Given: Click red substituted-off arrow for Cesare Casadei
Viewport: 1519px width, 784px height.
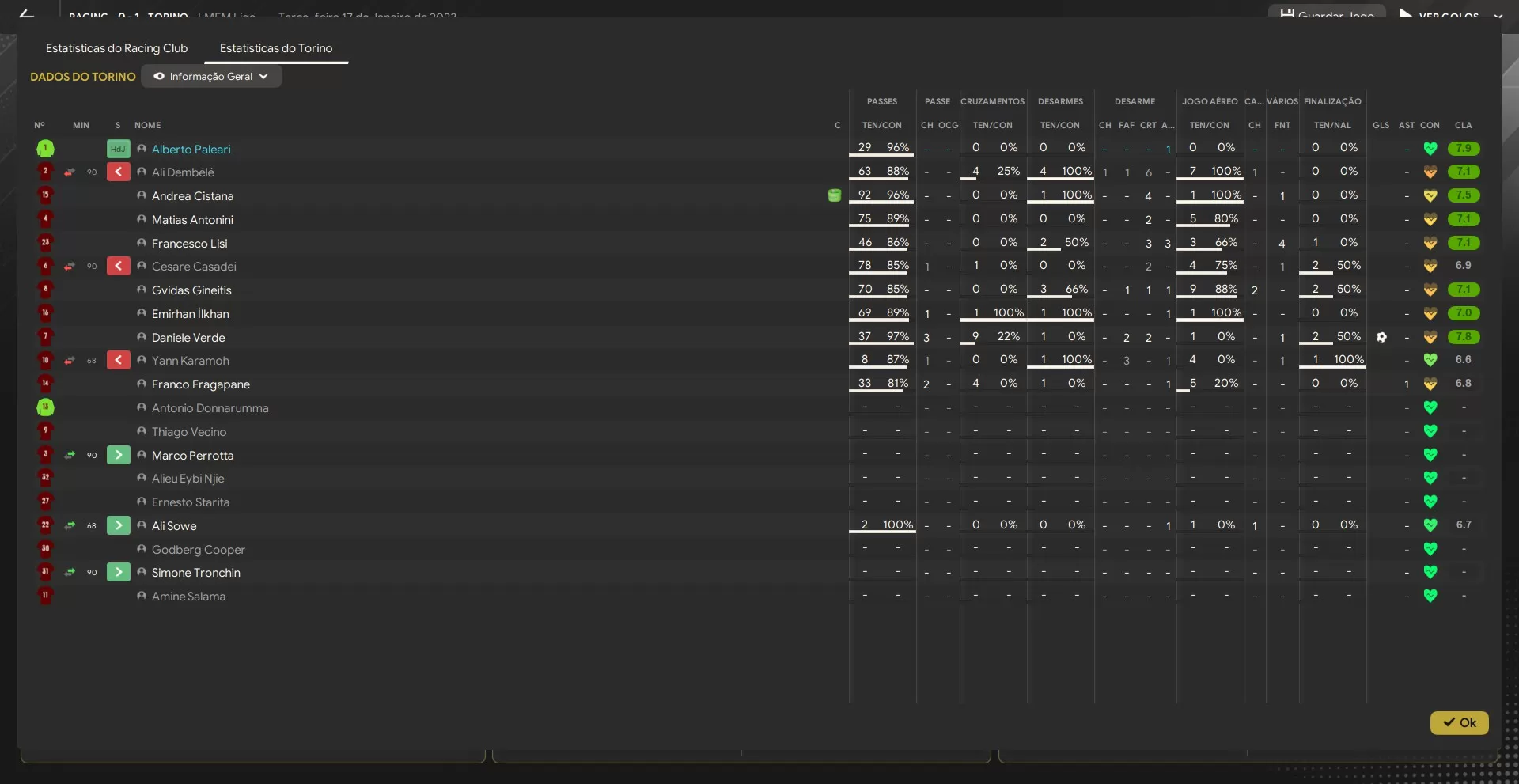Looking at the screenshot, I should pos(118,266).
